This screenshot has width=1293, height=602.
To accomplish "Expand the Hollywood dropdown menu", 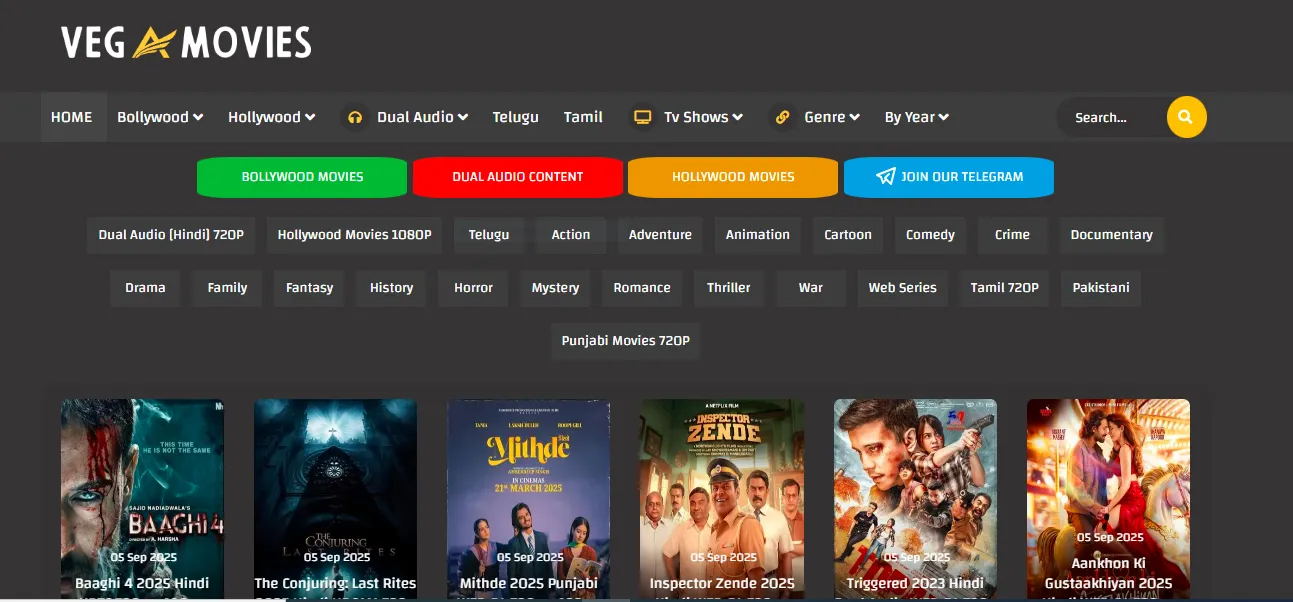I will tap(271, 117).
